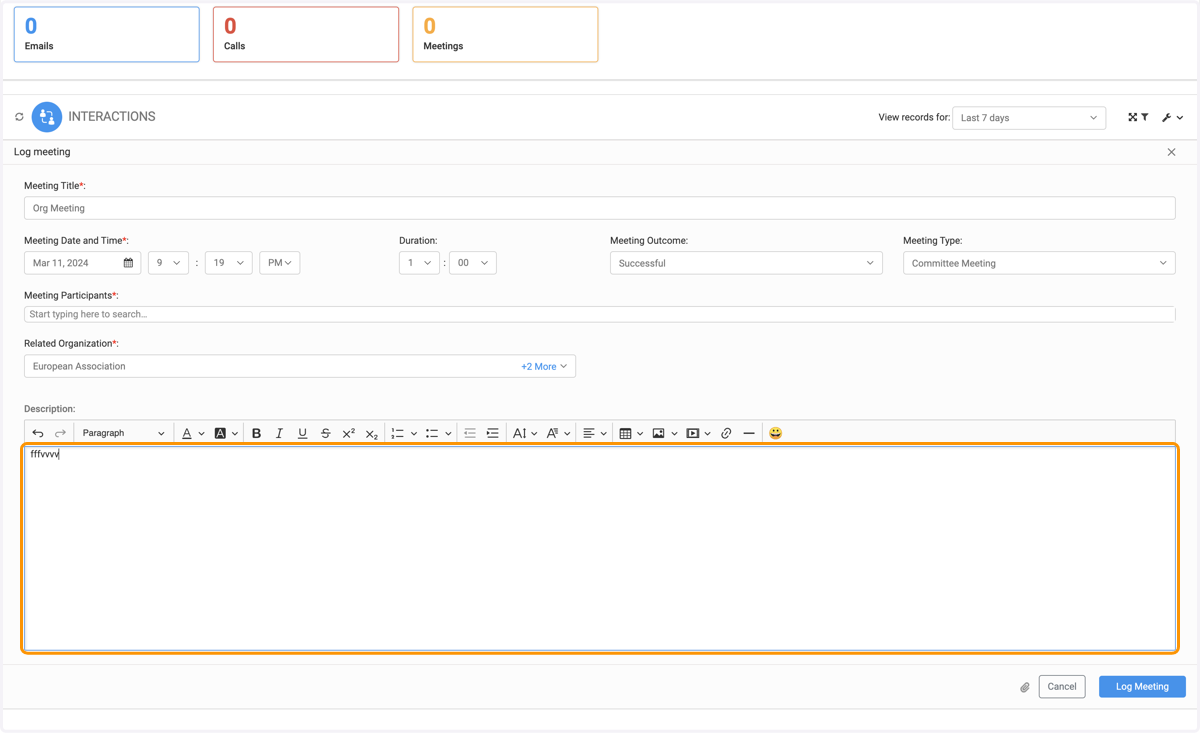Click the Mar 11, 2024 date field

coord(82,263)
